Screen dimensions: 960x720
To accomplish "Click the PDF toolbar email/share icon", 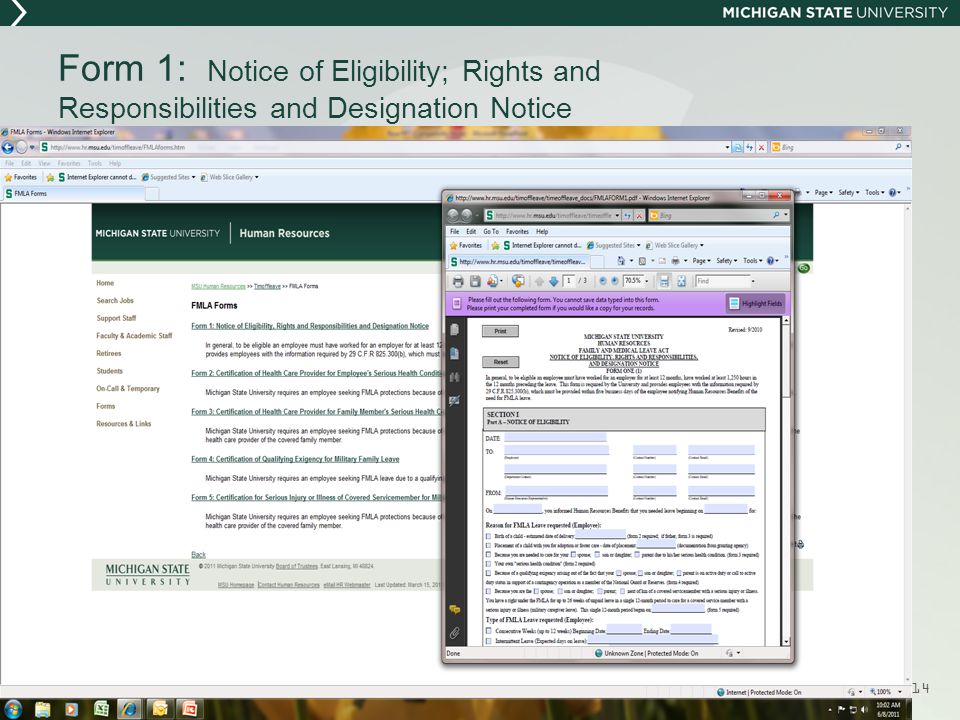I will (x=492, y=281).
